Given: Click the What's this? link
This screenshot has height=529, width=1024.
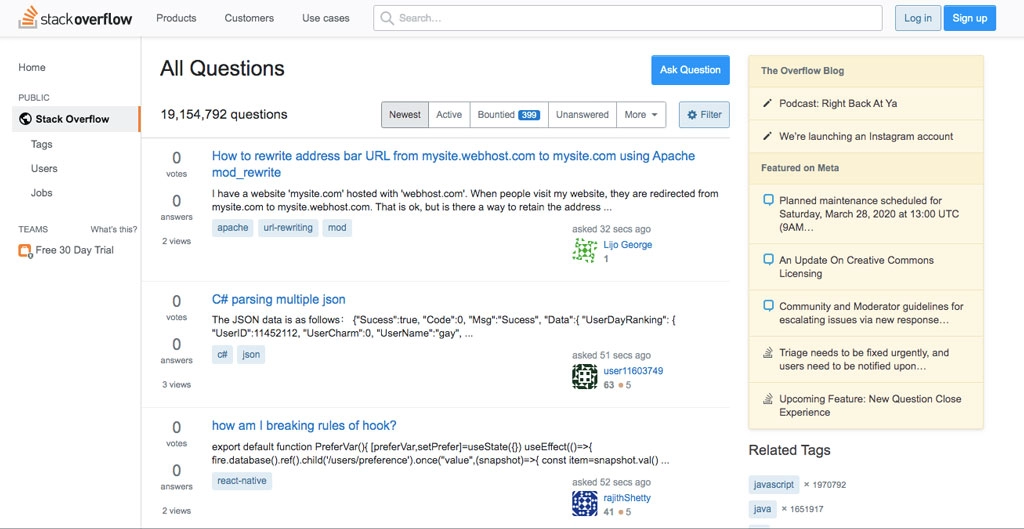Looking at the screenshot, I should tap(114, 229).
